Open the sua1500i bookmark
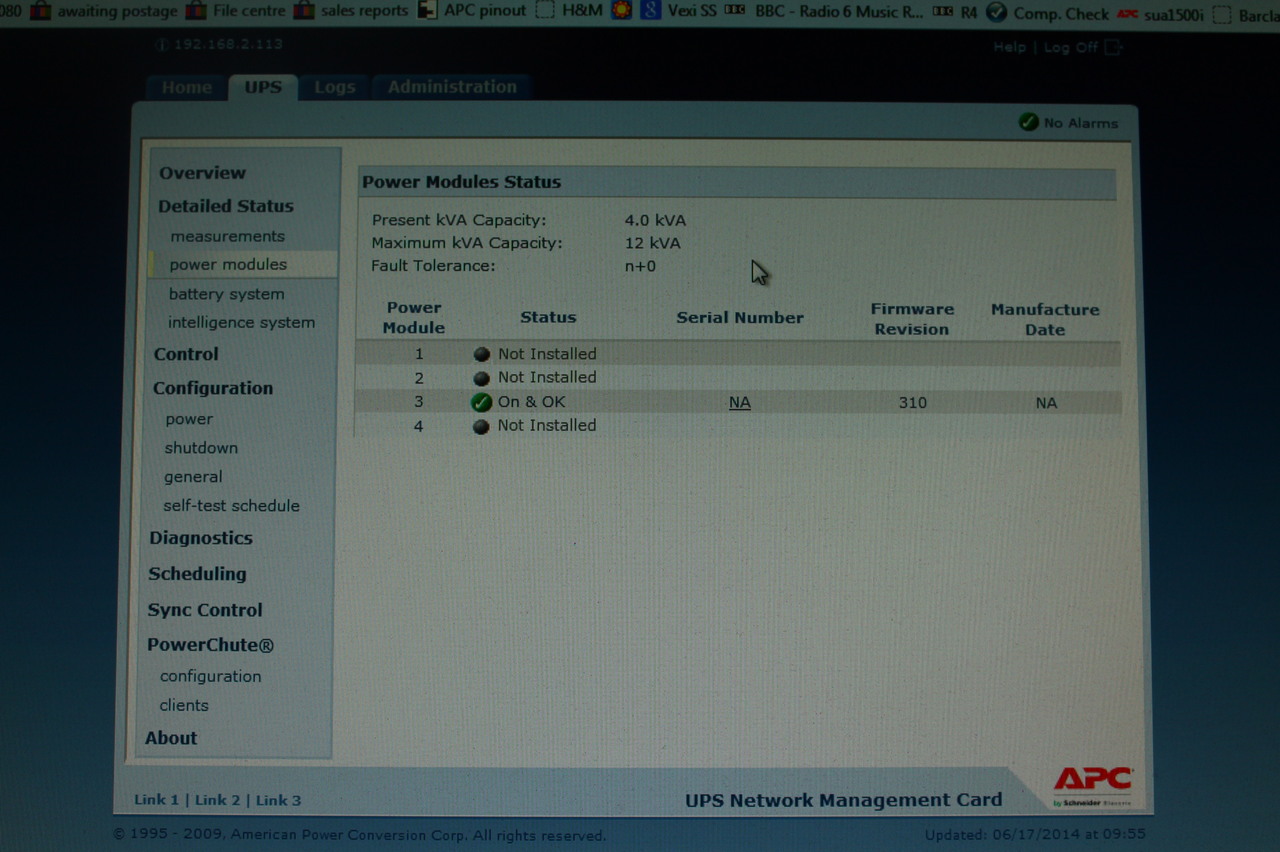The height and width of the screenshot is (852, 1280). click(x=1160, y=14)
